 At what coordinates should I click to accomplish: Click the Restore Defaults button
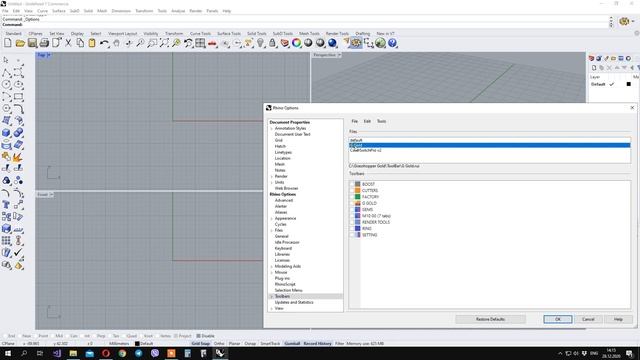tap(490, 319)
